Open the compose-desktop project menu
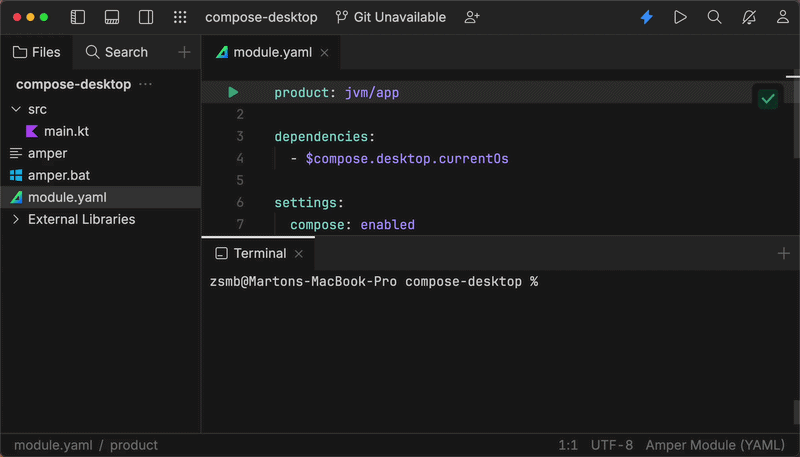This screenshot has height=457, width=800. (x=261, y=17)
